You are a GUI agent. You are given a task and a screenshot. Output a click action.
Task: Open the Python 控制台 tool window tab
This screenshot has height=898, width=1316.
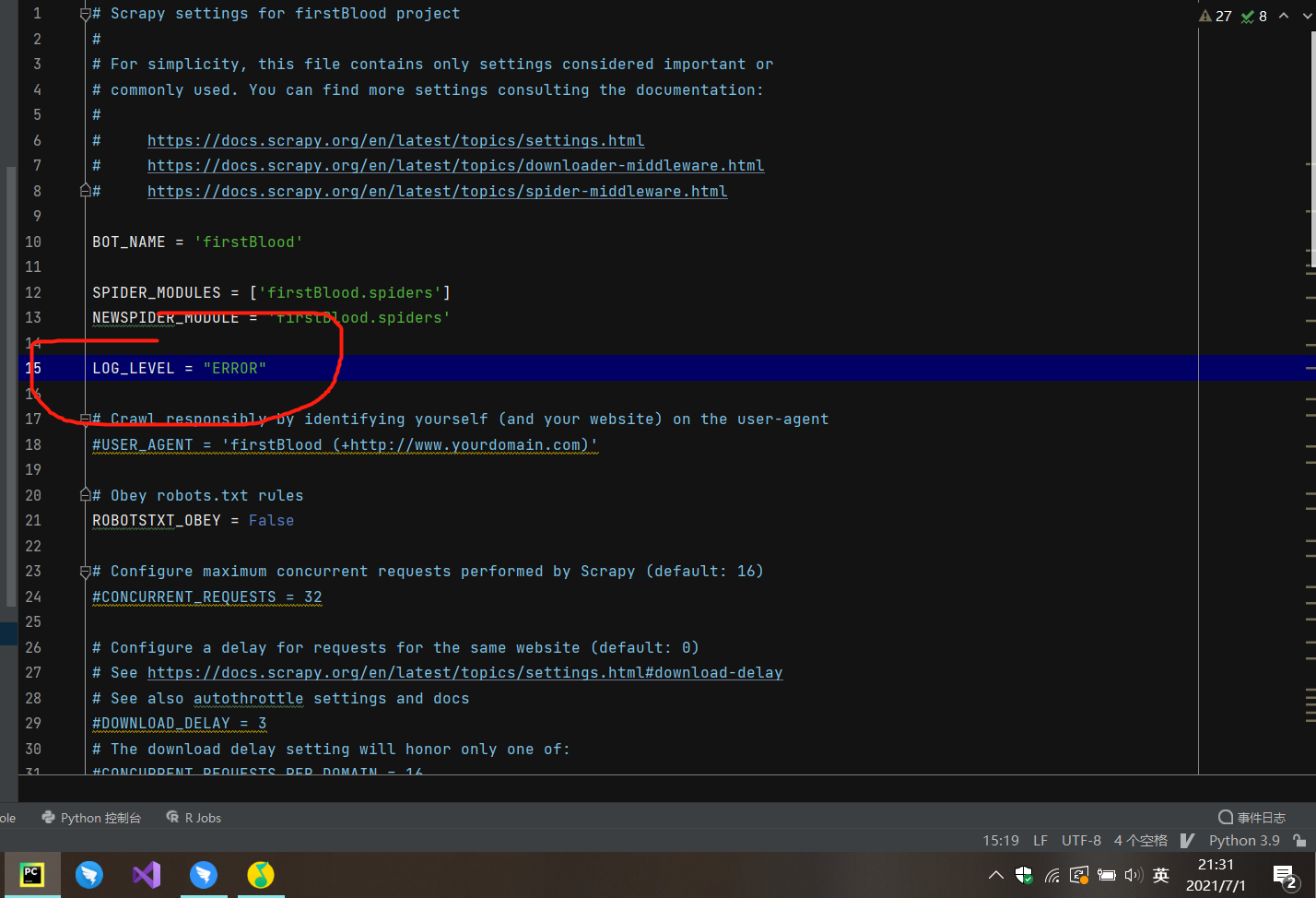tap(91, 818)
